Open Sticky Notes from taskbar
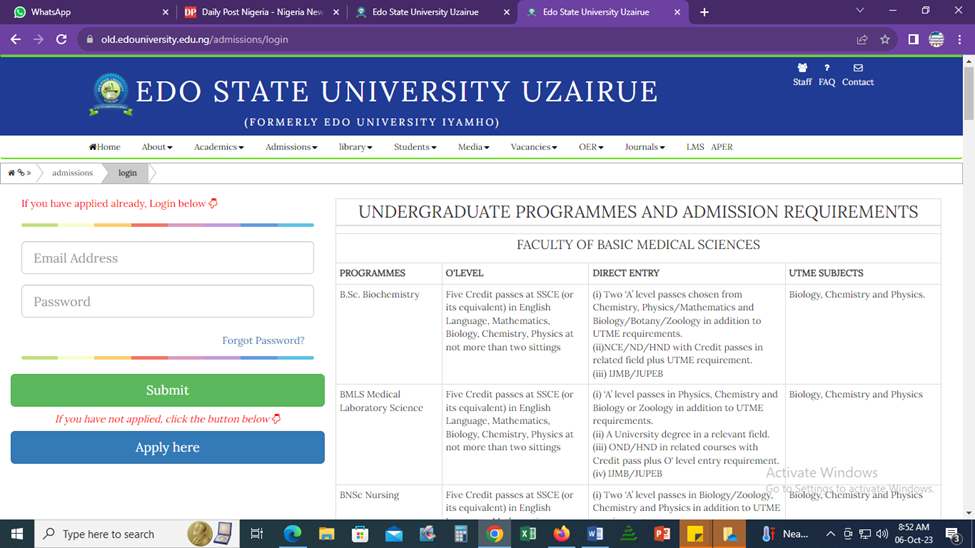The width and height of the screenshot is (975, 548). tap(695, 534)
